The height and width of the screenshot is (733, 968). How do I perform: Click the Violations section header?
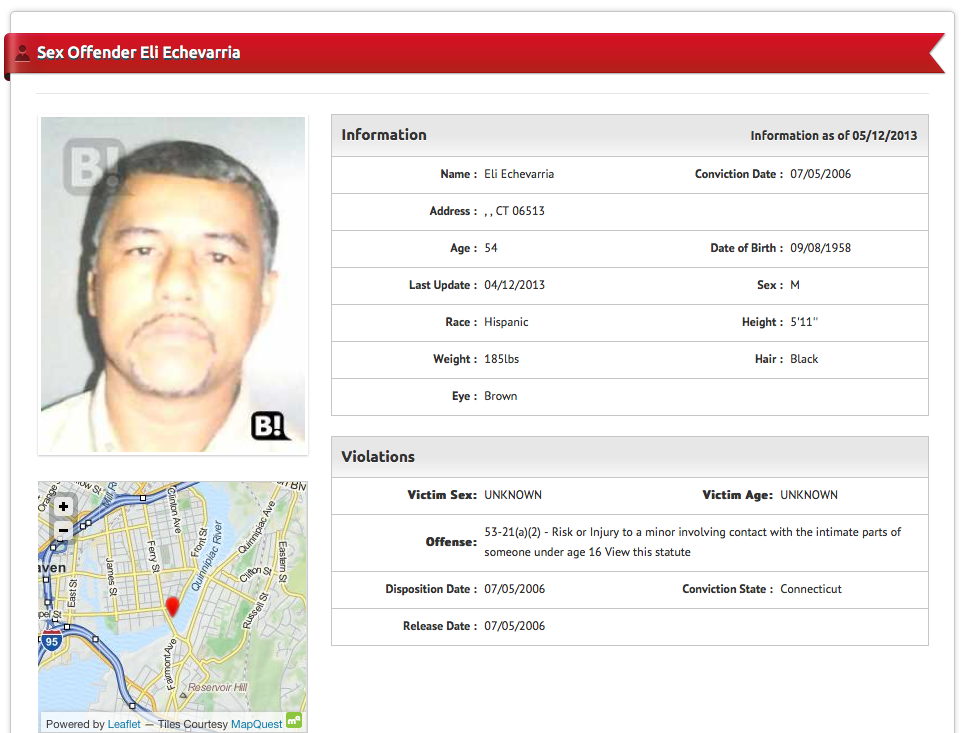click(x=378, y=457)
